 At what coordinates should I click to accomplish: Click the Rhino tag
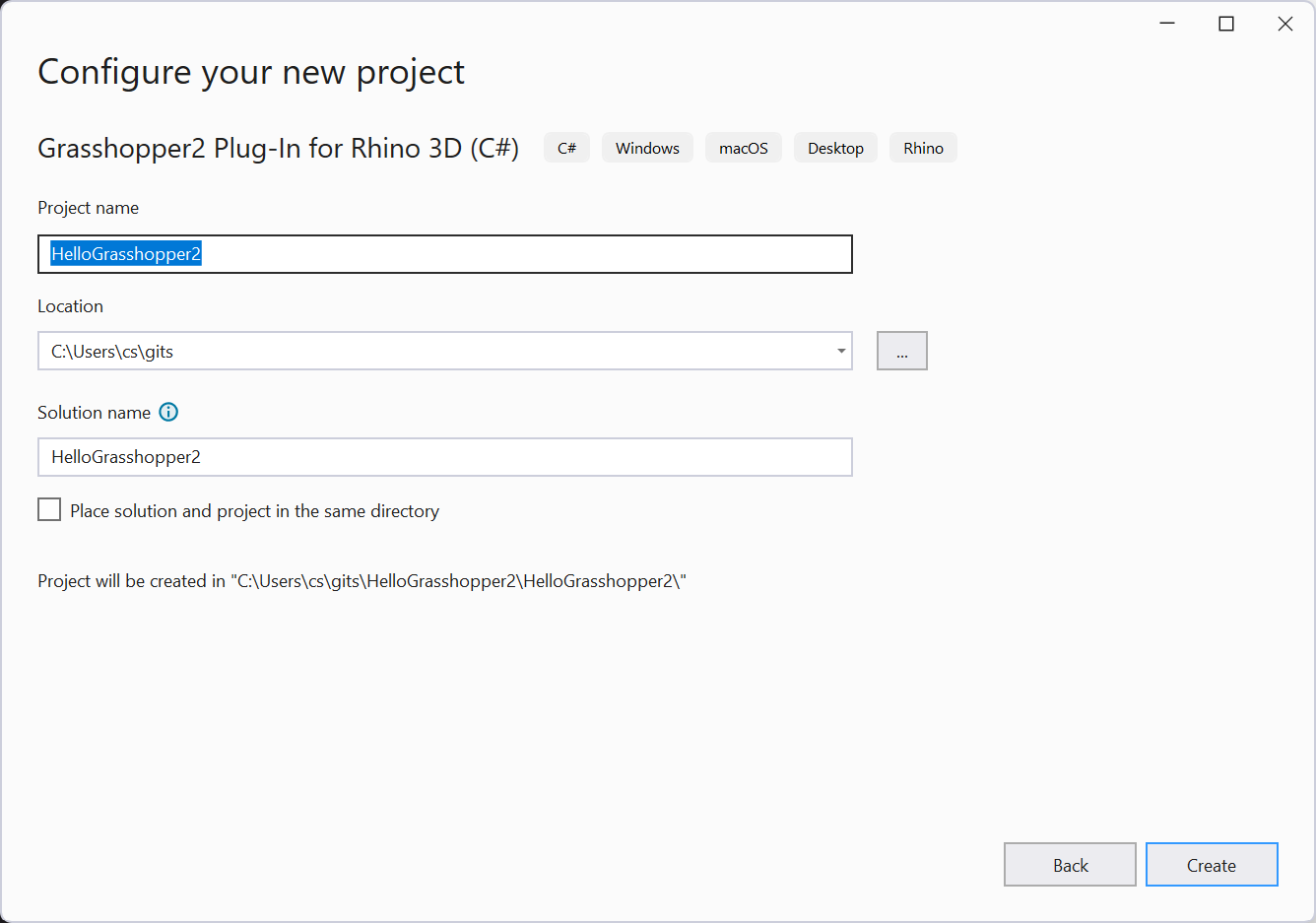click(923, 148)
